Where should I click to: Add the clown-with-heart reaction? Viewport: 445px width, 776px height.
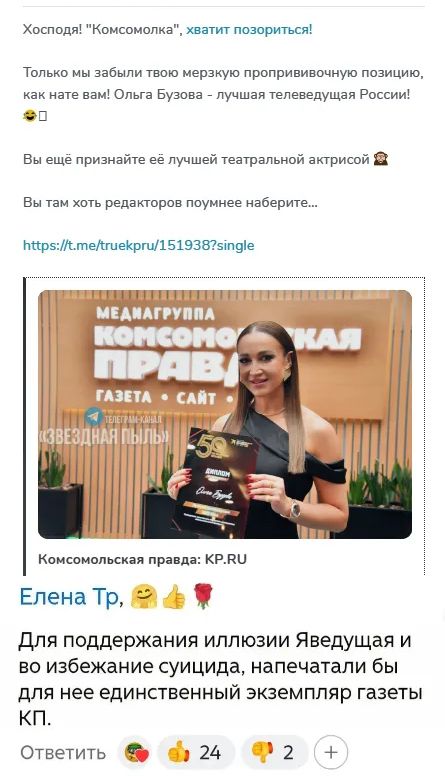click(x=136, y=753)
